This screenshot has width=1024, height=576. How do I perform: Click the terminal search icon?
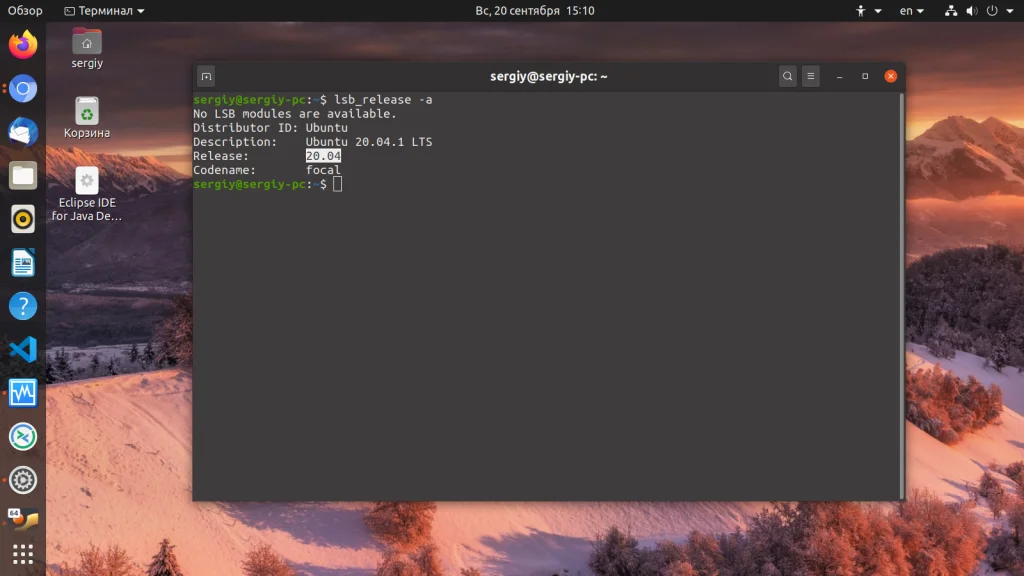[x=788, y=76]
